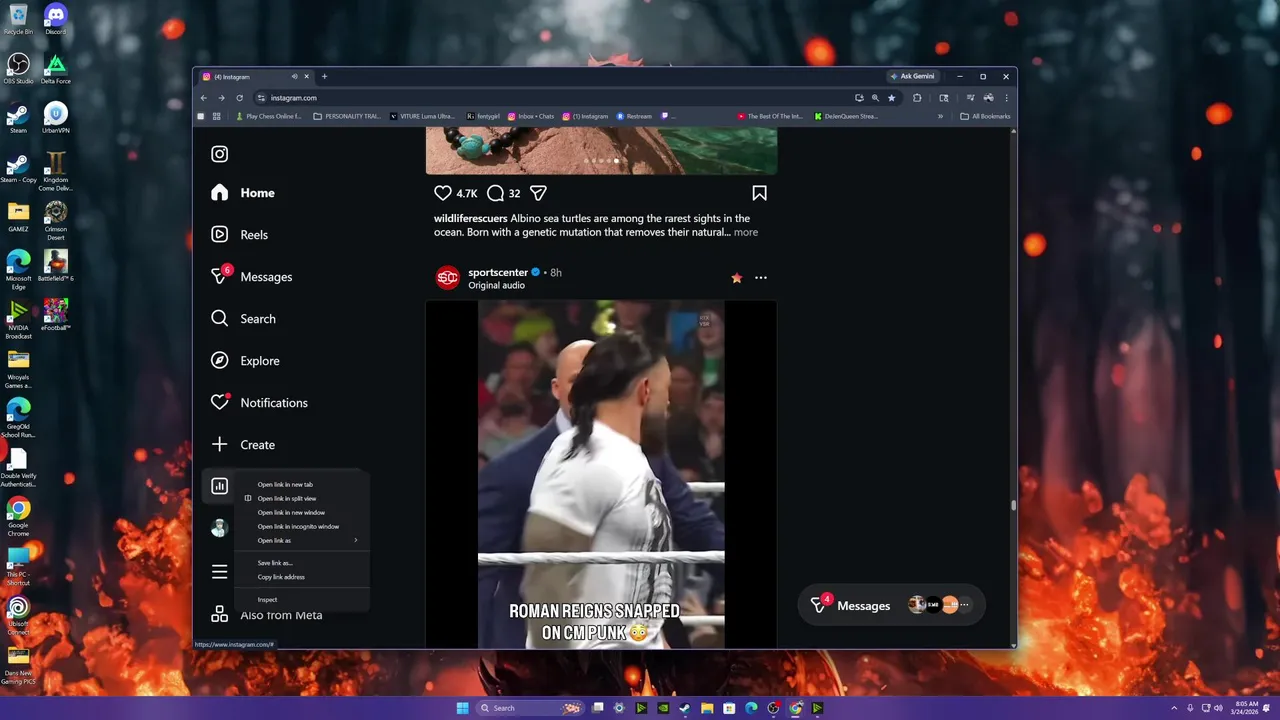
Task: Open the sportscenter profile name
Action: (498, 272)
